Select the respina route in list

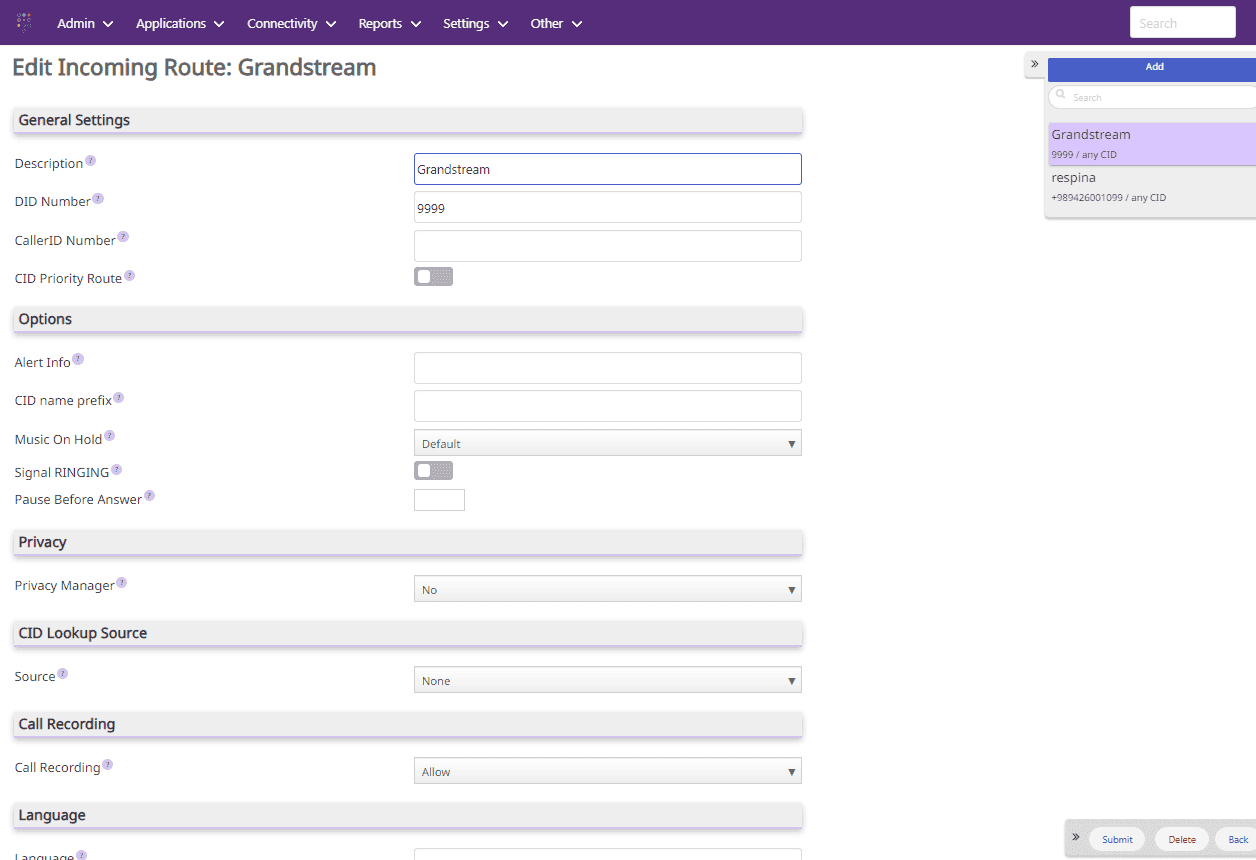[1152, 187]
